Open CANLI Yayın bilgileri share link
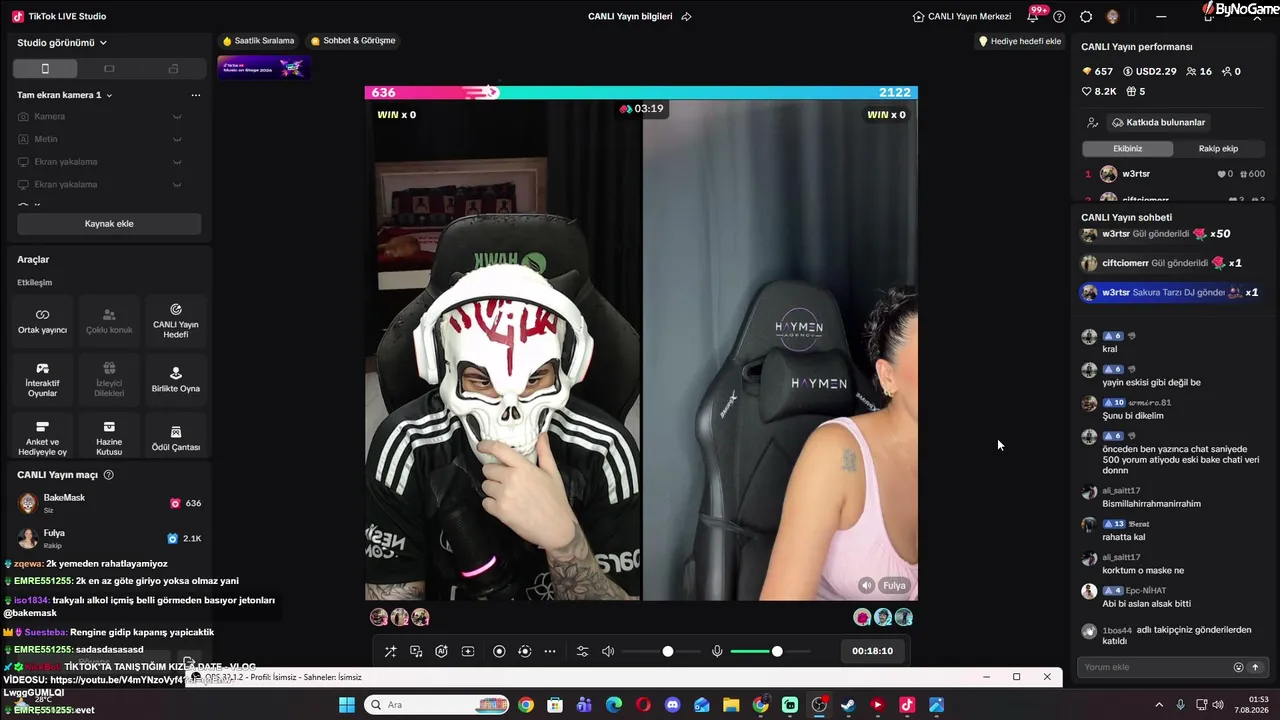 [x=686, y=17]
